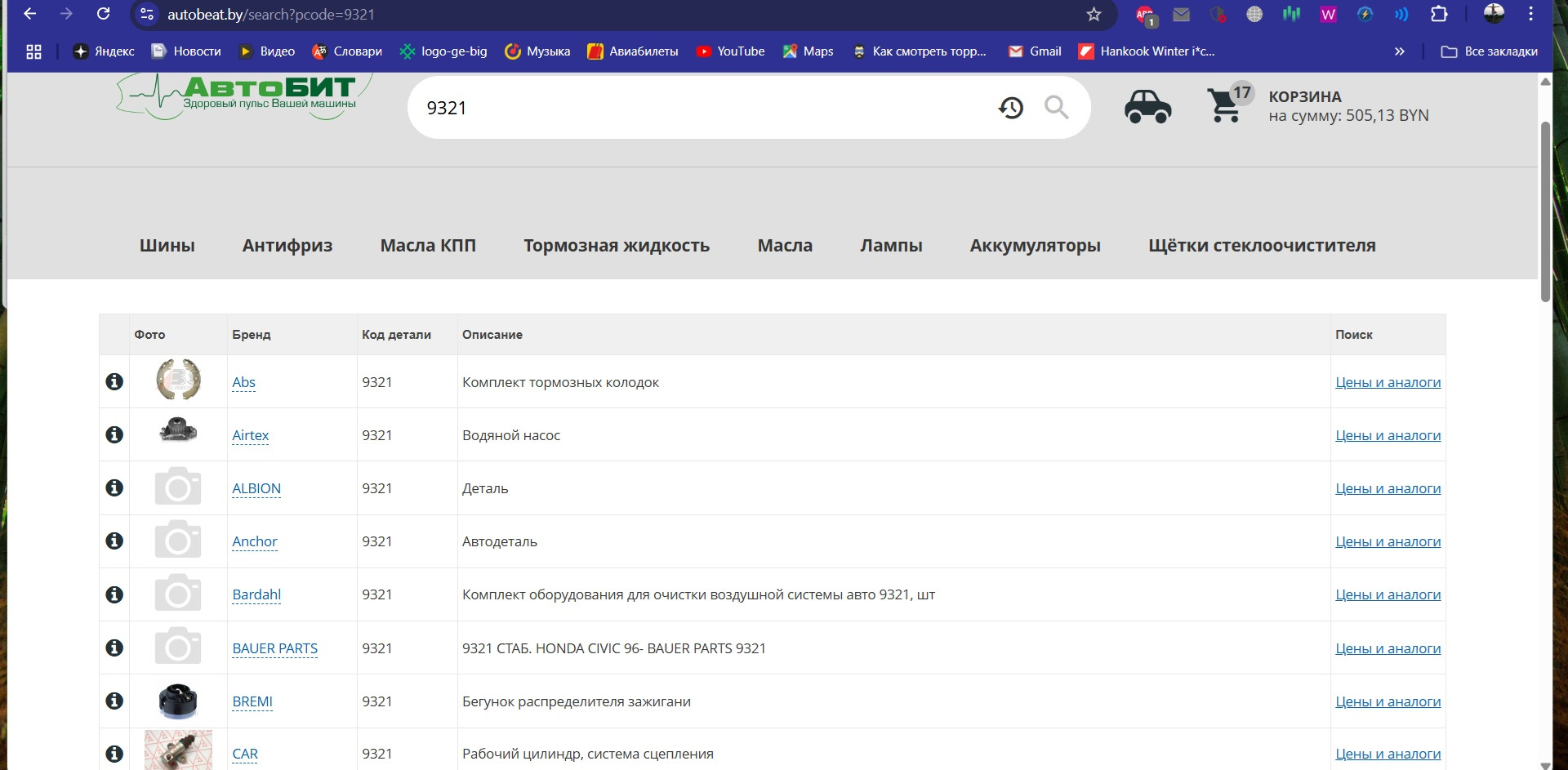Open search history clock icon

[x=1010, y=107]
